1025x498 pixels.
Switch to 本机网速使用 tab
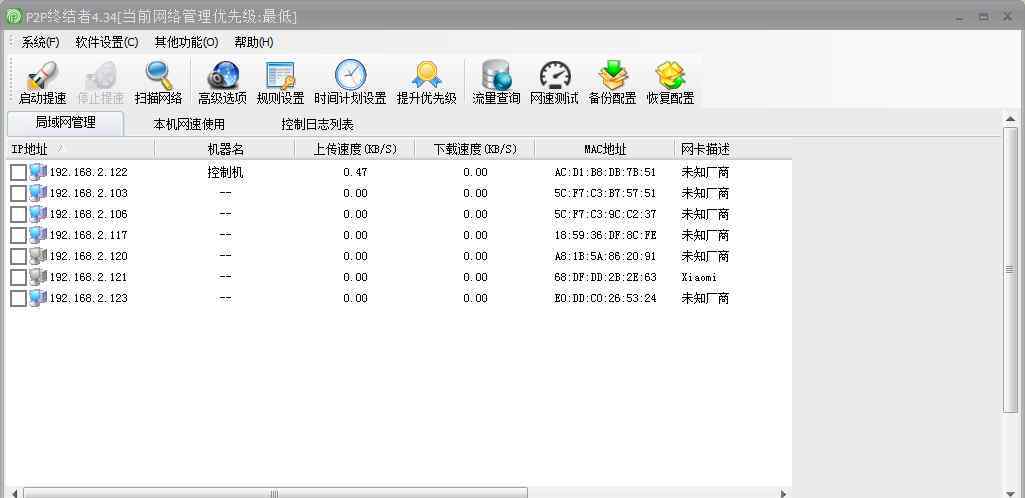189,124
